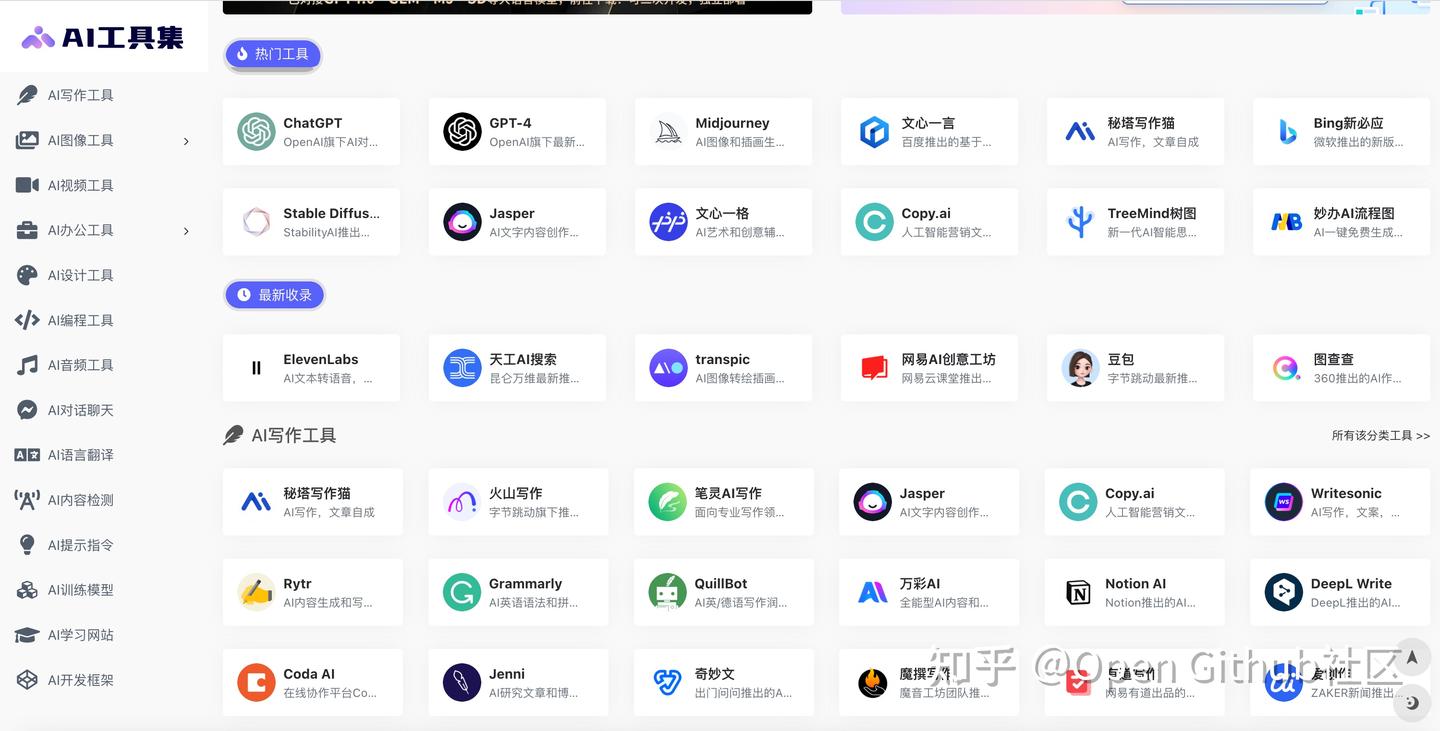The width and height of the screenshot is (1440, 731).
Task: Open the Midjourney sailboat icon
Action: [668, 132]
